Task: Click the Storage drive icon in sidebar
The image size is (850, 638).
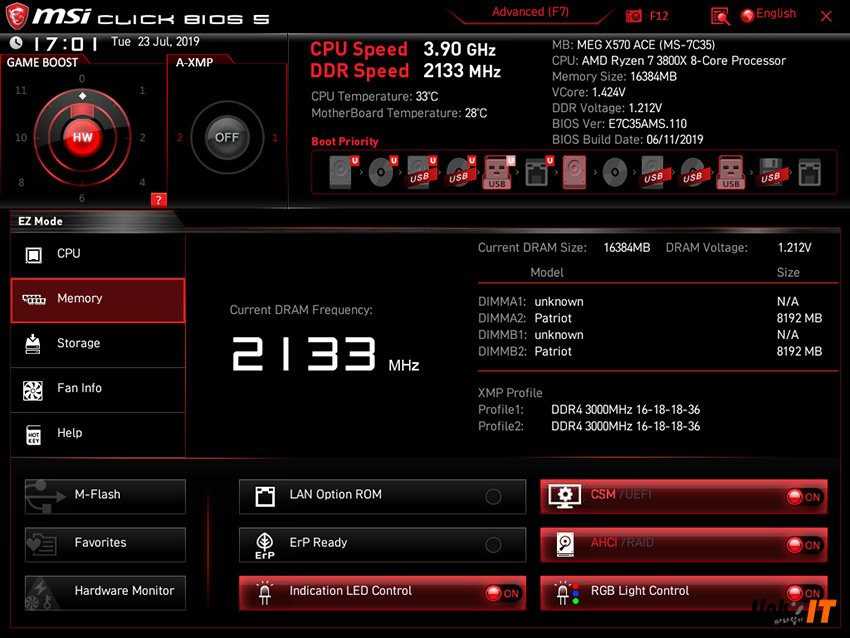Action: [x=33, y=344]
